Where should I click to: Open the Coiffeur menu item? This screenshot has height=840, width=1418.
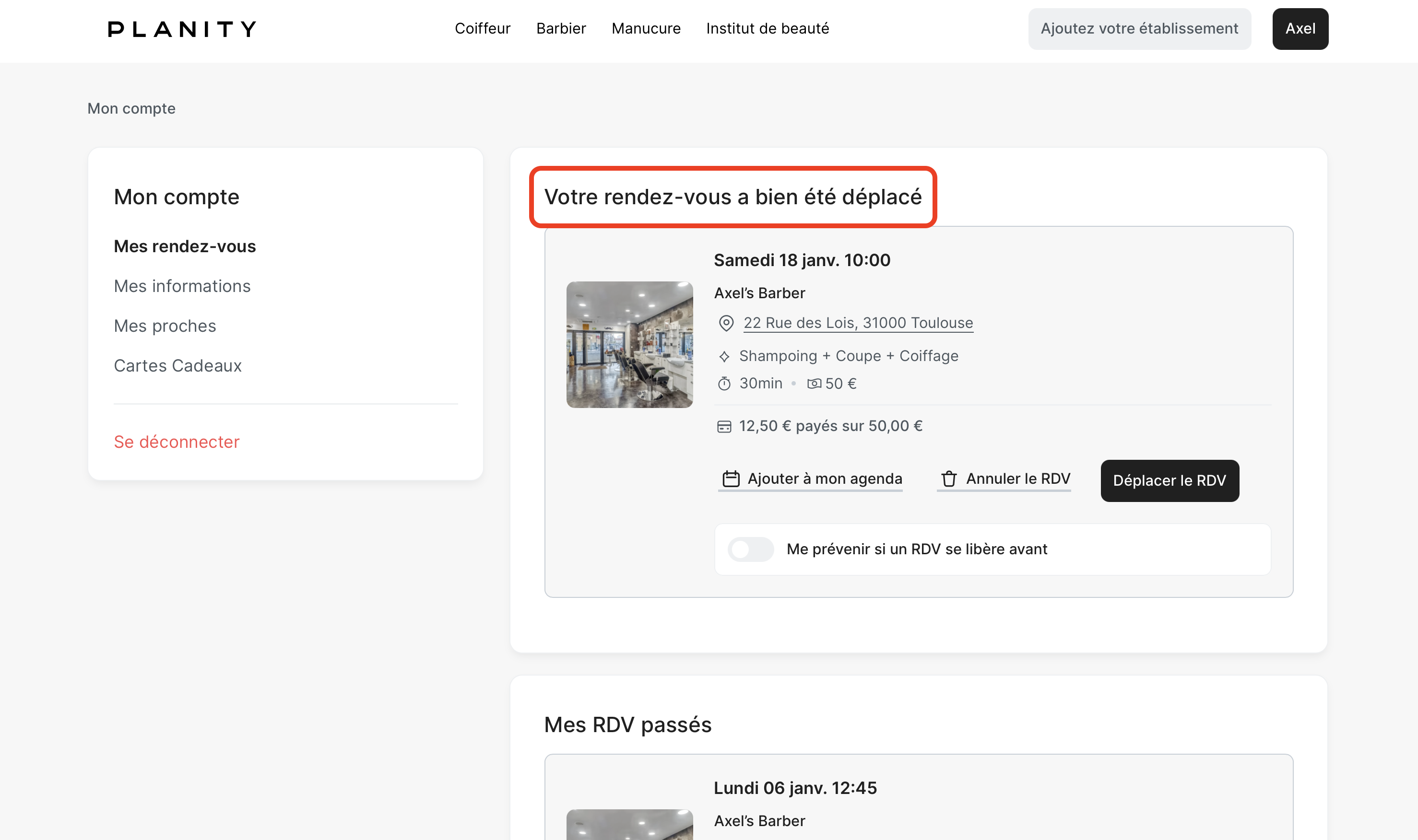483,29
